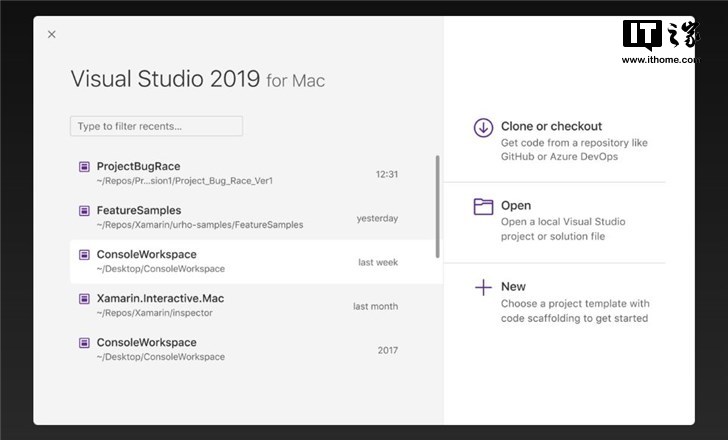
Task: Click the ConsoleWorkspace 2017 solution icon
Action: coord(84,343)
